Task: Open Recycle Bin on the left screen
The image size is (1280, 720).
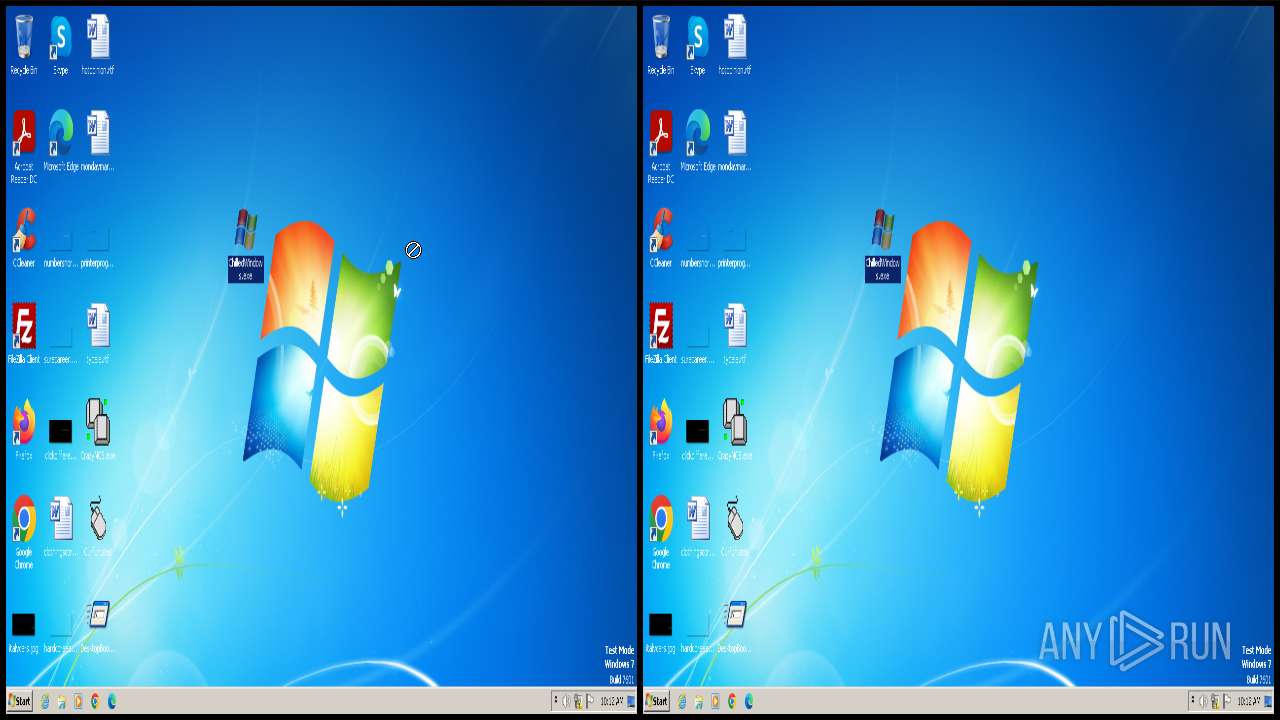Action: [24, 45]
